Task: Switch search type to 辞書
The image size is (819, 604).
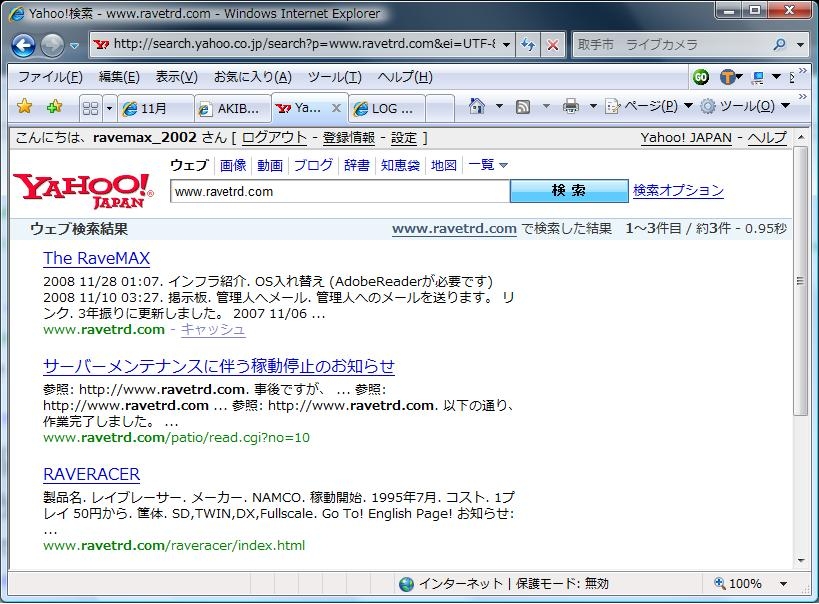Action: pos(357,165)
